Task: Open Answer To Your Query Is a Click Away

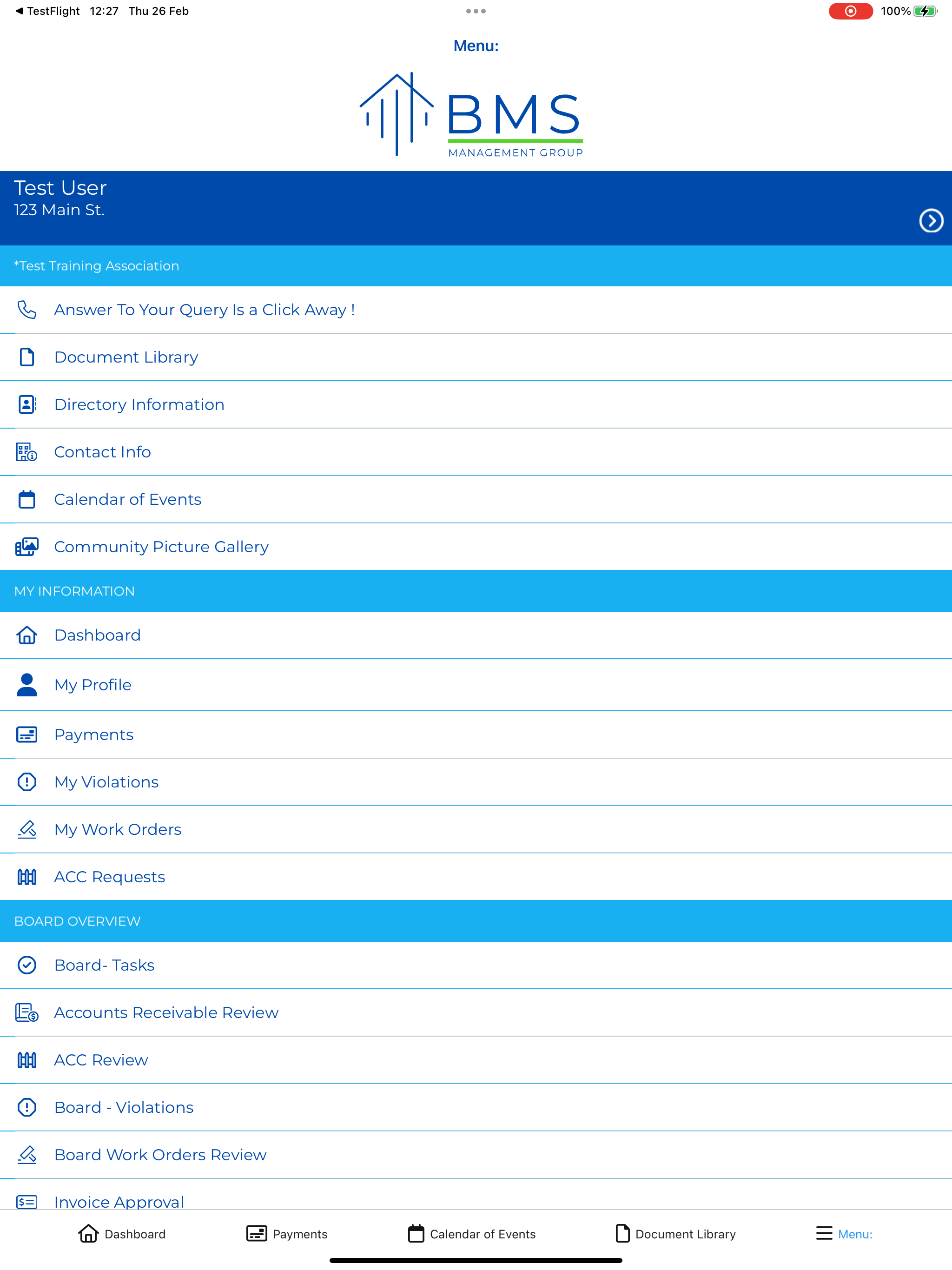Action: pos(476,310)
